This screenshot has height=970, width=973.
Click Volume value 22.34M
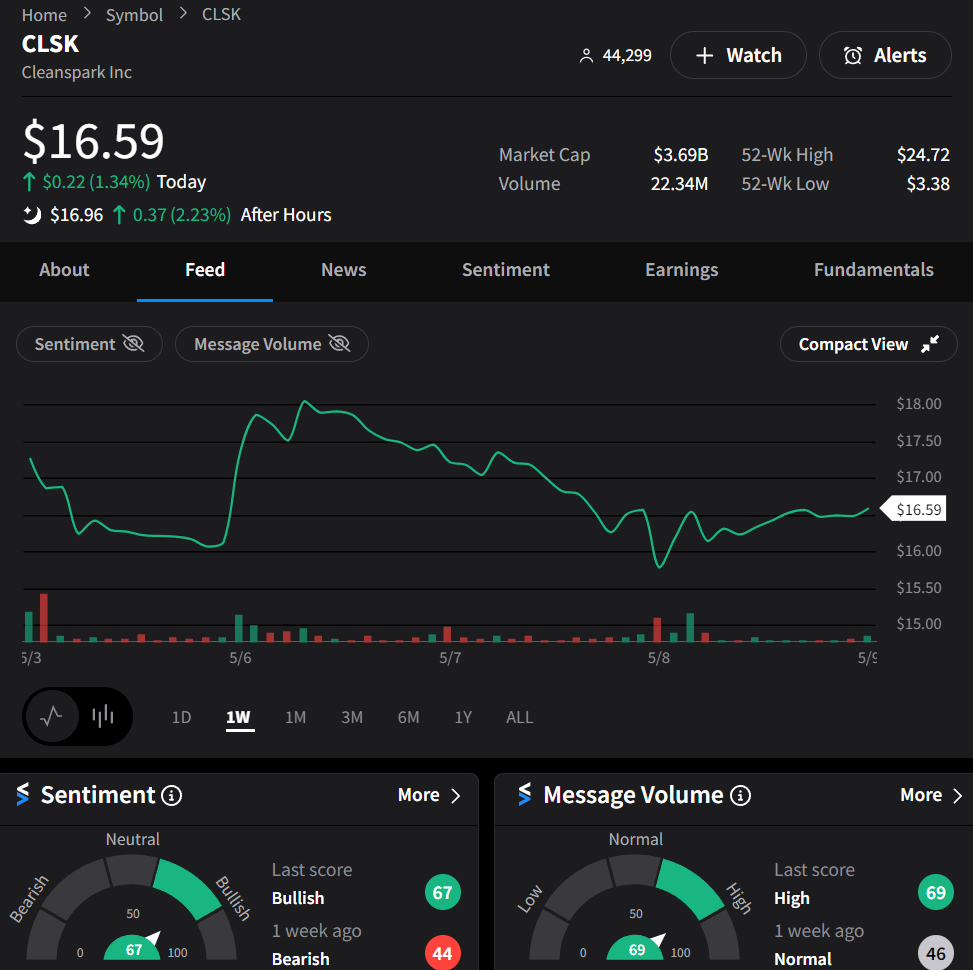[679, 184]
